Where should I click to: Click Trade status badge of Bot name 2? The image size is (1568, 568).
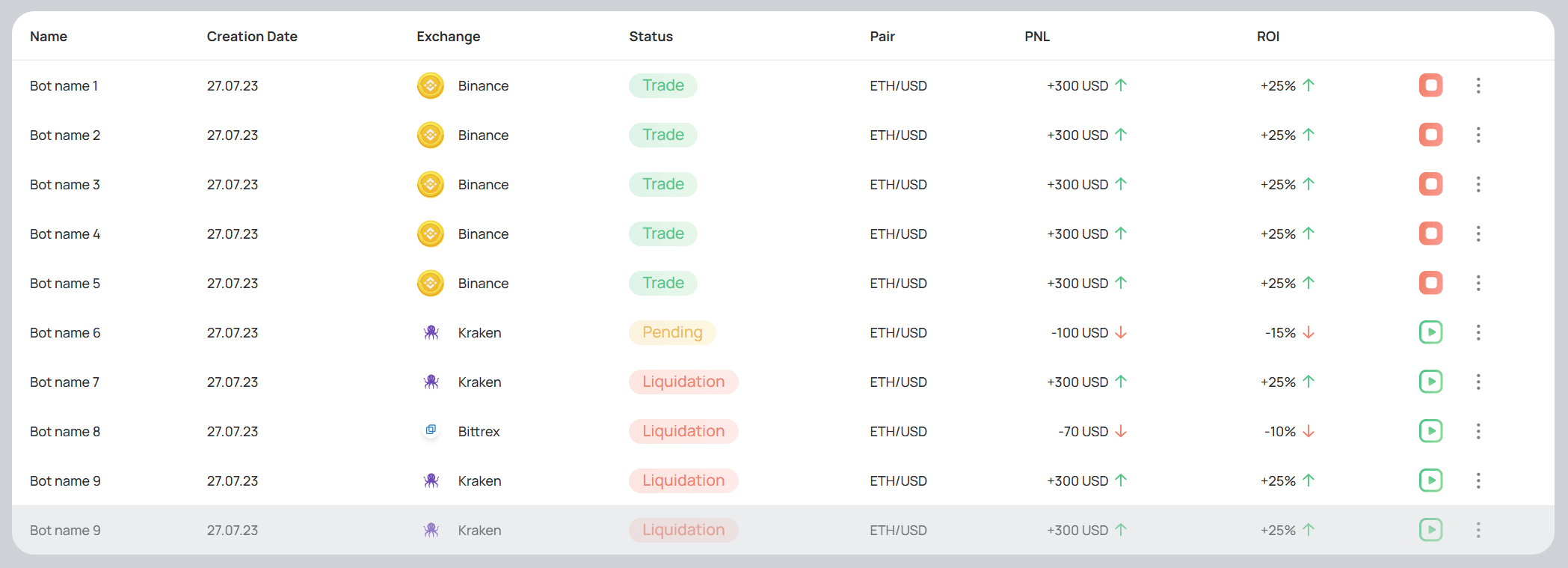663,135
